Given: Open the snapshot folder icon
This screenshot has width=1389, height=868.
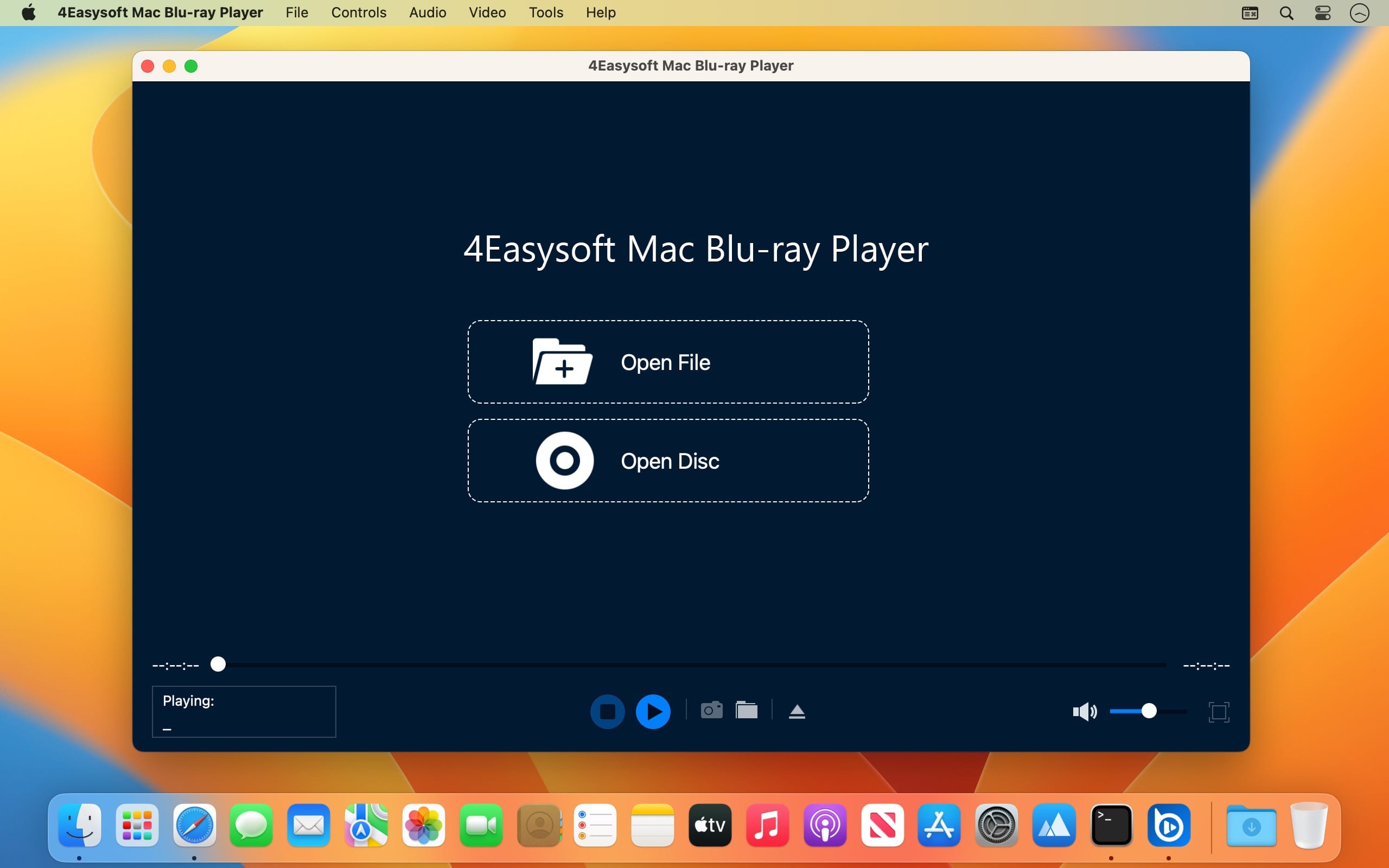Looking at the screenshot, I should coord(746,710).
